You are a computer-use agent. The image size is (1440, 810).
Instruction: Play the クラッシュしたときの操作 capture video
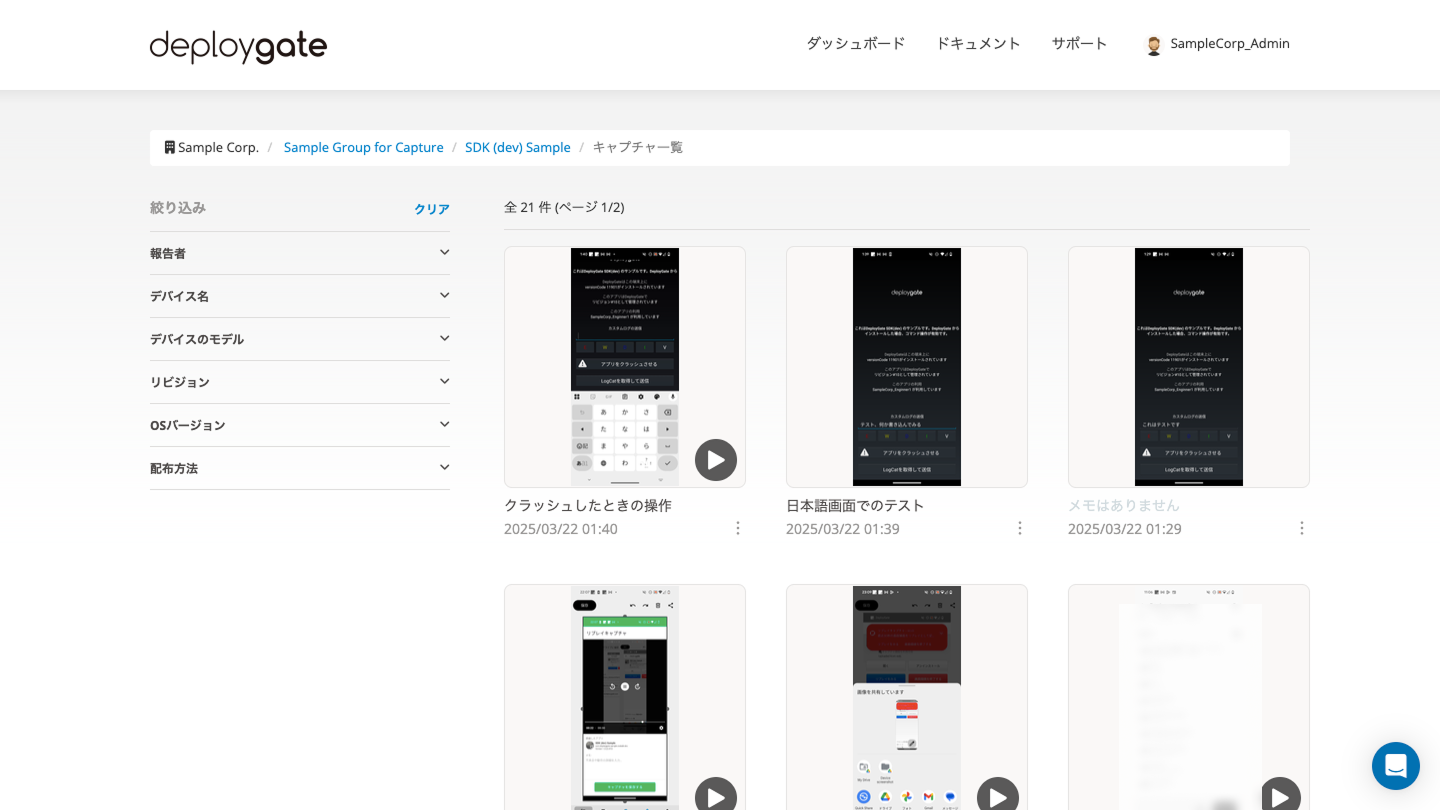click(716, 460)
